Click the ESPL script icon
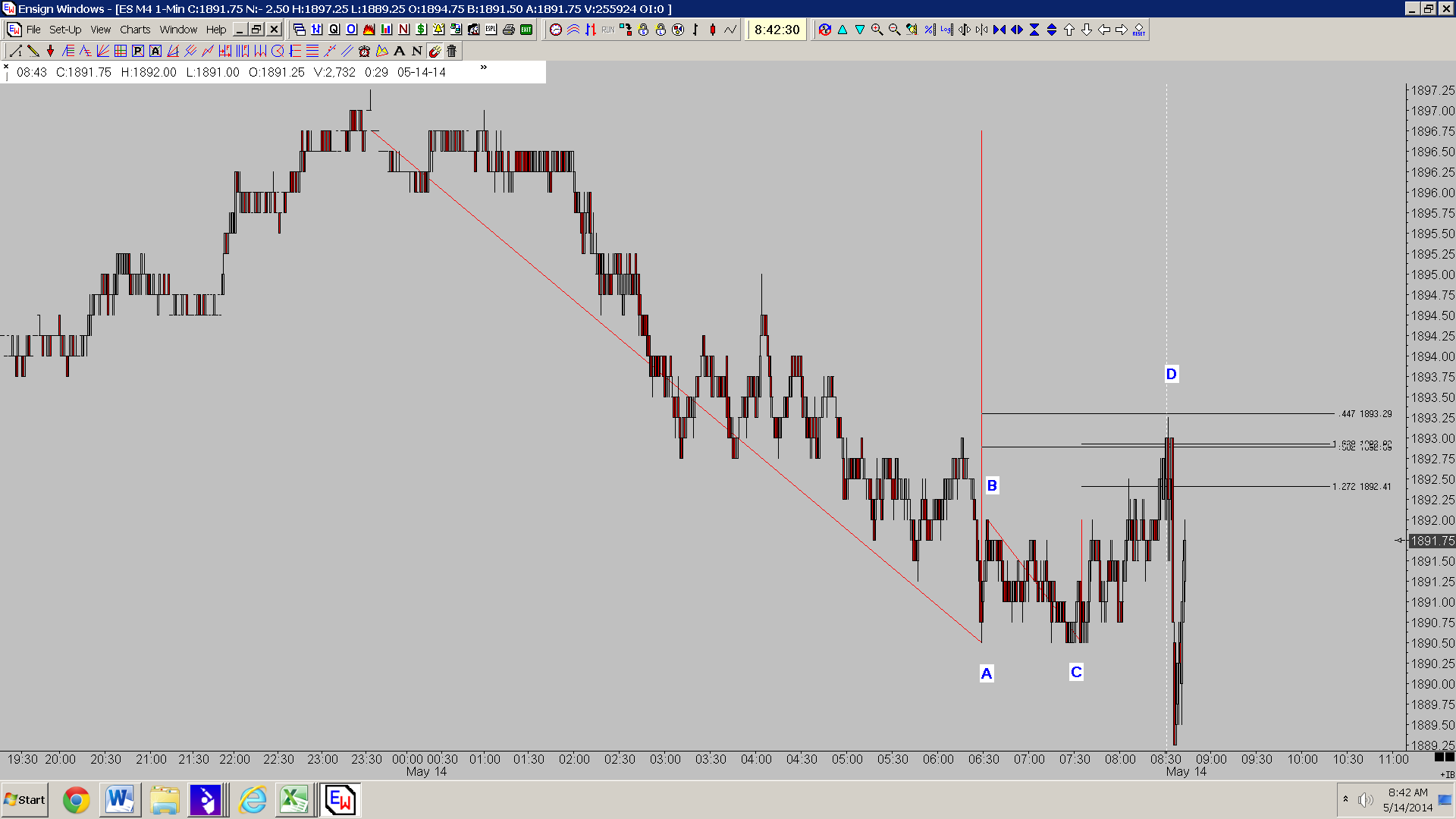 491,30
